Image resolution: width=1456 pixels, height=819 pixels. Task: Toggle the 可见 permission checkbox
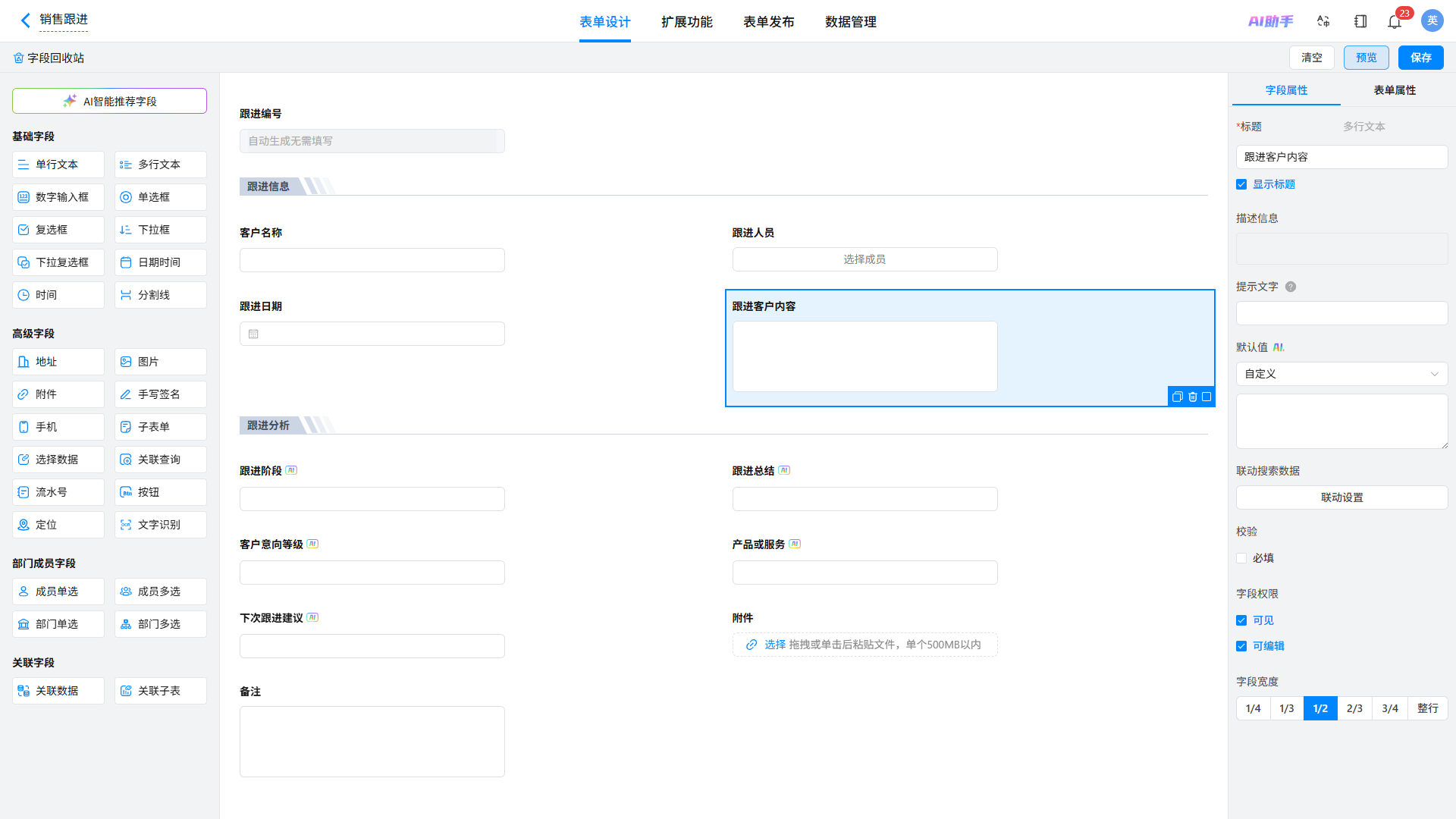(x=1241, y=620)
